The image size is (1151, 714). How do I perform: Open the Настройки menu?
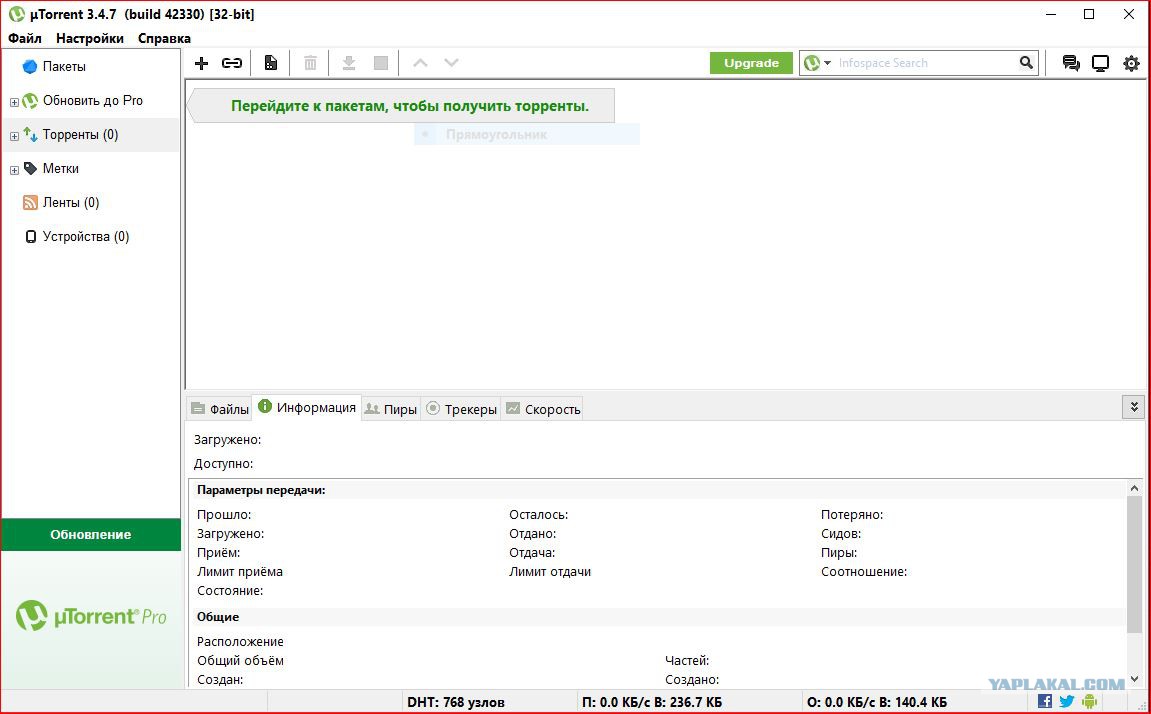[90, 38]
